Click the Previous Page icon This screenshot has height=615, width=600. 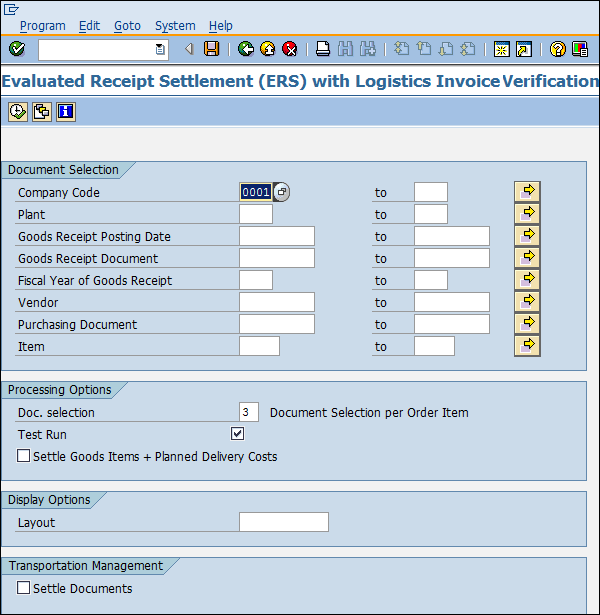coord(424,49)
